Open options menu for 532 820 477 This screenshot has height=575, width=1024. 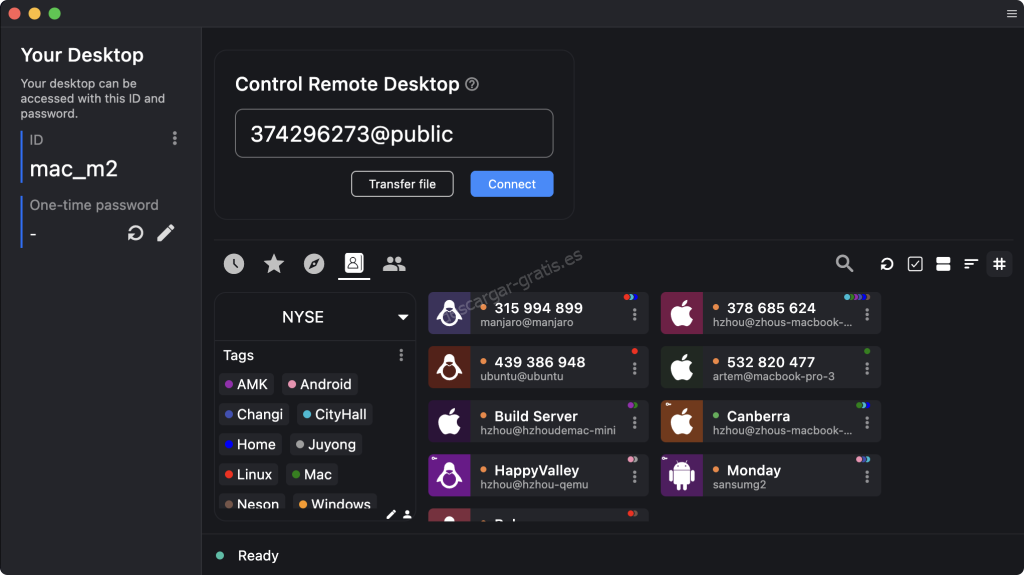pos(867,369)
